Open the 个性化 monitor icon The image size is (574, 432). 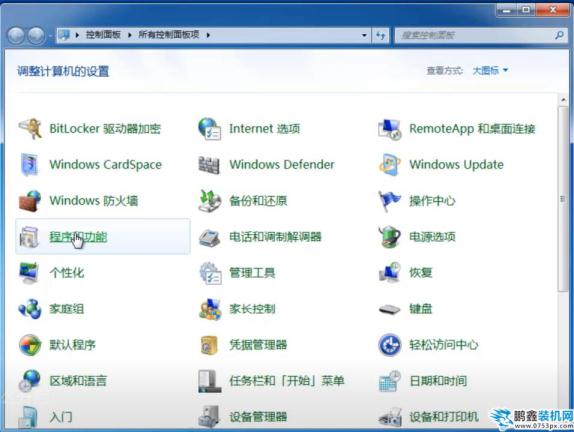click(x=29, y=273)
